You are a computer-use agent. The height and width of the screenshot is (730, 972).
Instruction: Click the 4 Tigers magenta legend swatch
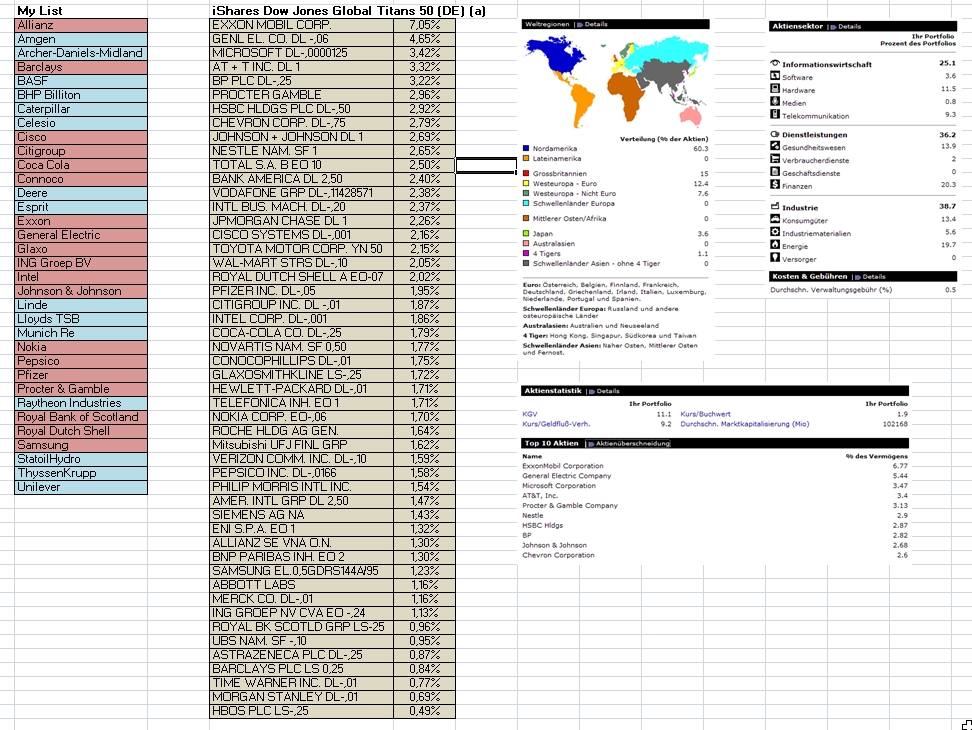[526, 253]
